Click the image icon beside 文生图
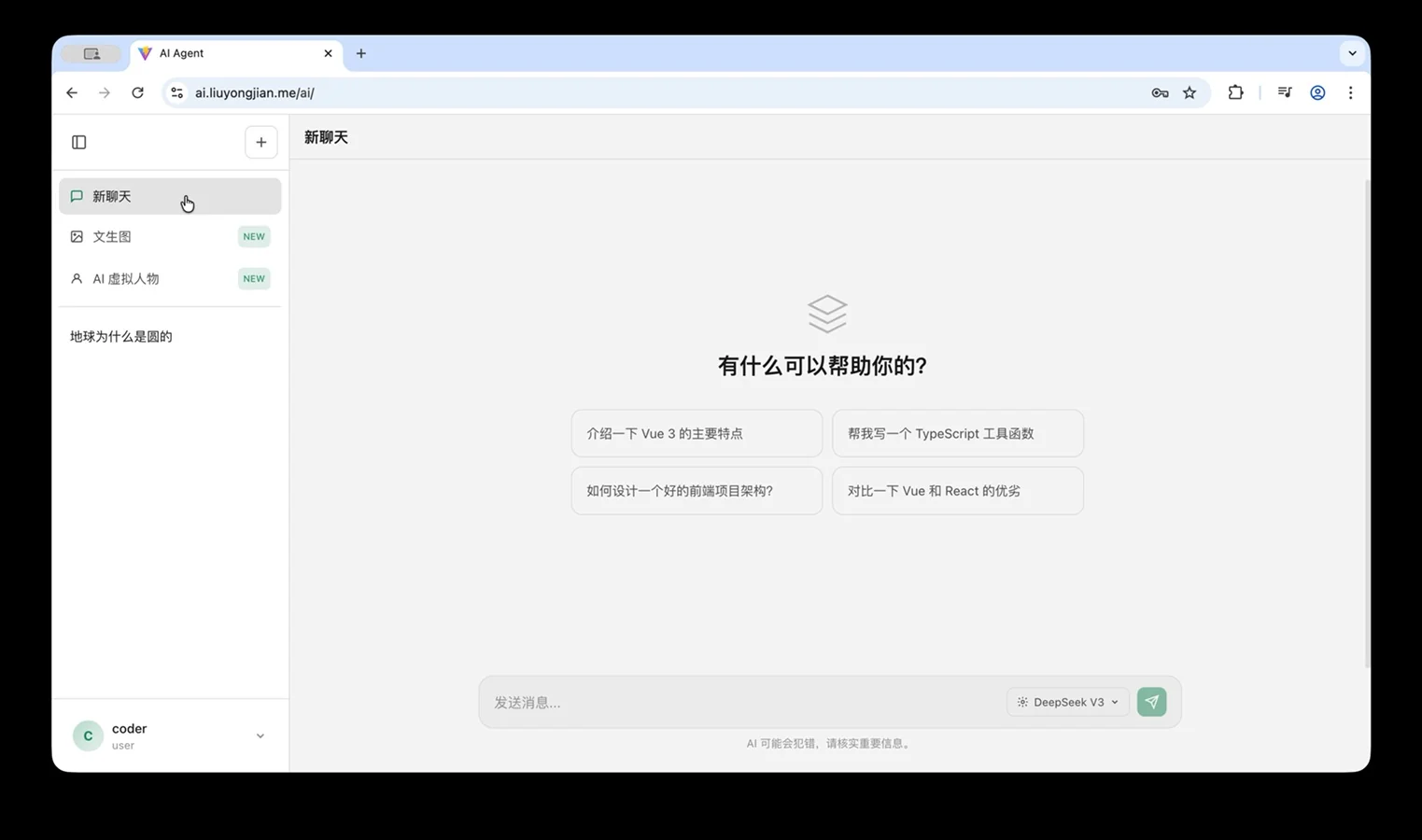The width and height of the screenshot is (1422, 840). [x=77, y=237]
